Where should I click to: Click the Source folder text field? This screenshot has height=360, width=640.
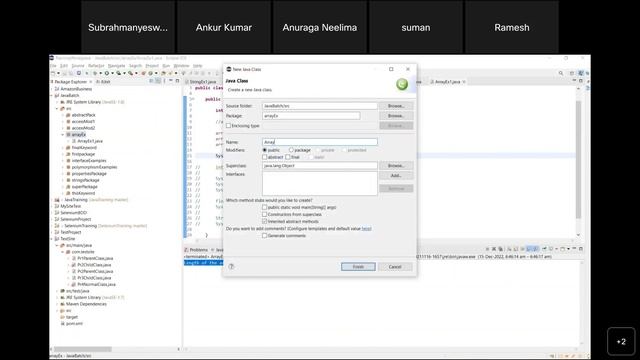point(320,106)
